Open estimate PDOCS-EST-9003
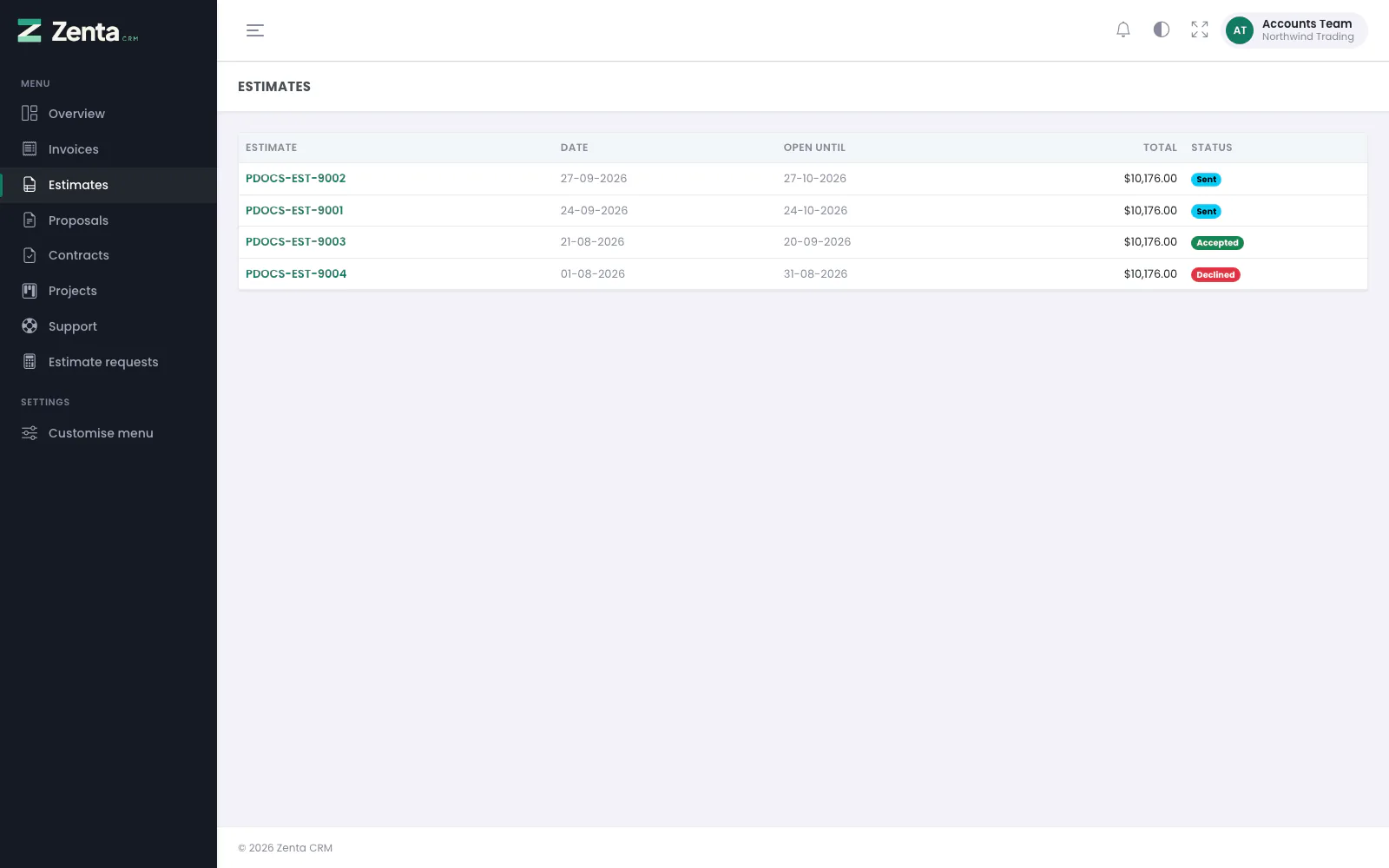The height and width of the screenshot is (868, 1389). pyautogui.click(x=295, y=242)
